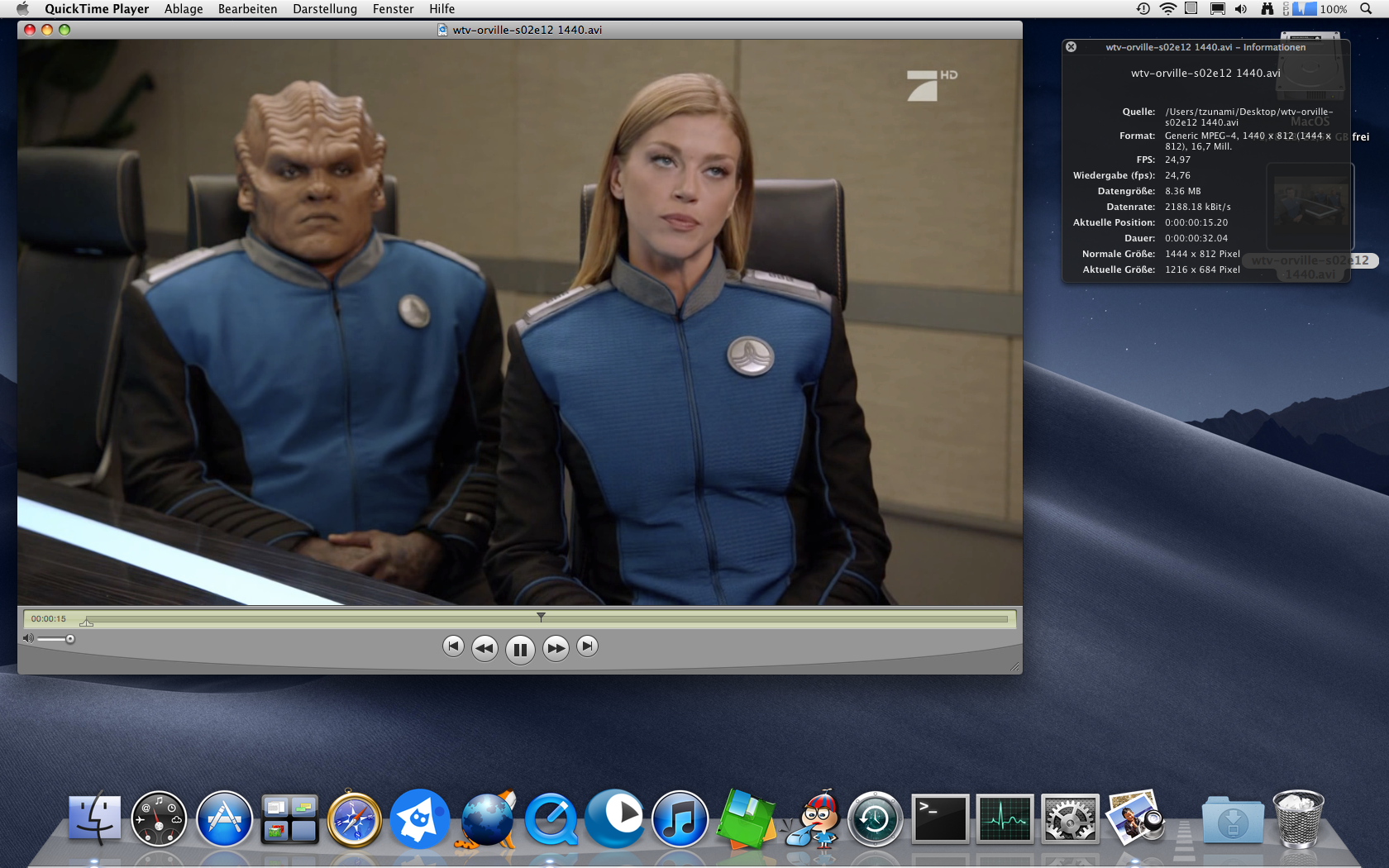Click the movie file proxy icon in title bar

(442, 30)
